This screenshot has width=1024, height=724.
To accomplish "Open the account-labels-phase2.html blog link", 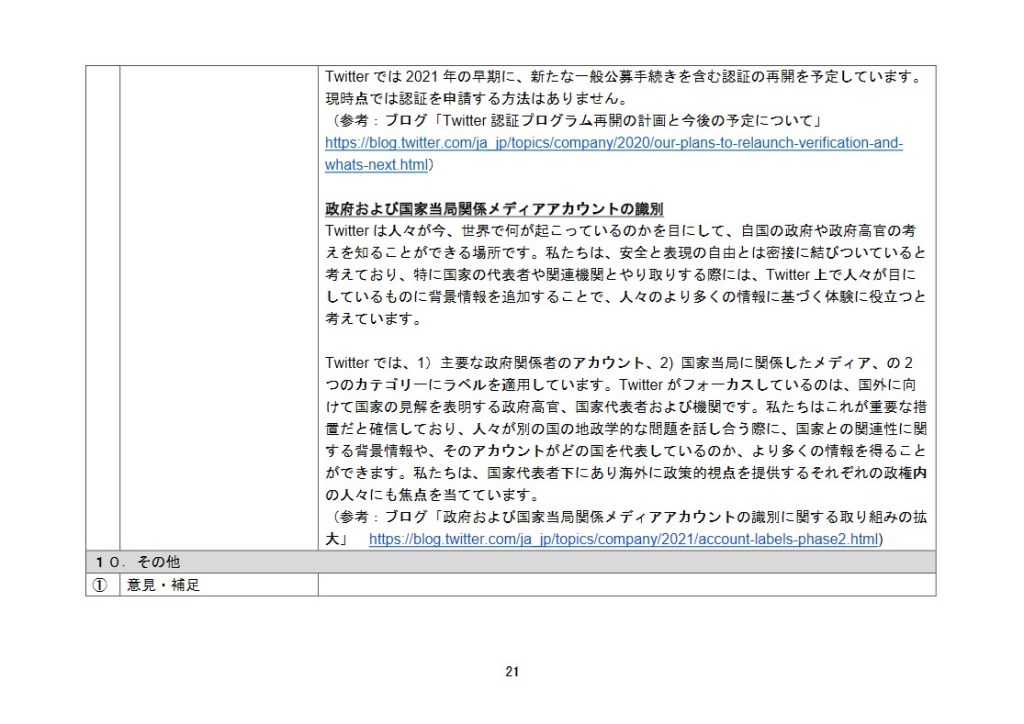I will tap(624, 540).
